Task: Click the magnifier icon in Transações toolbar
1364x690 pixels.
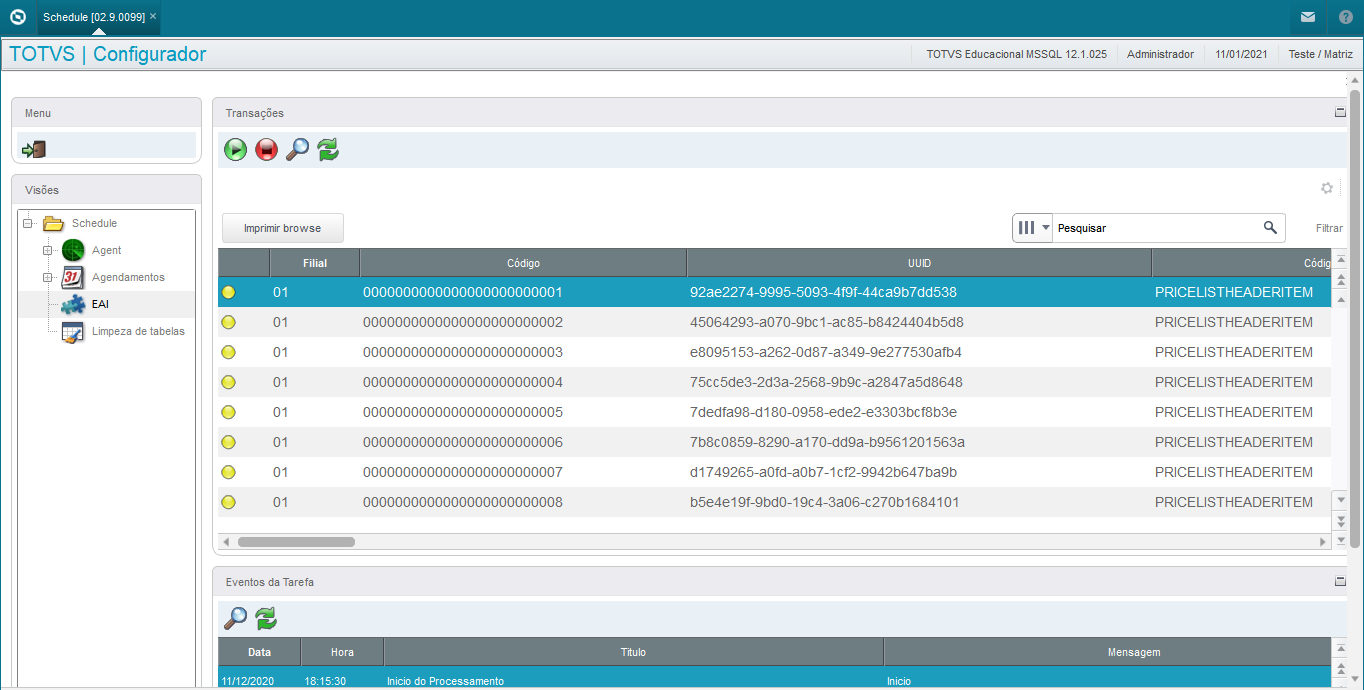Action: coord(298,150)
